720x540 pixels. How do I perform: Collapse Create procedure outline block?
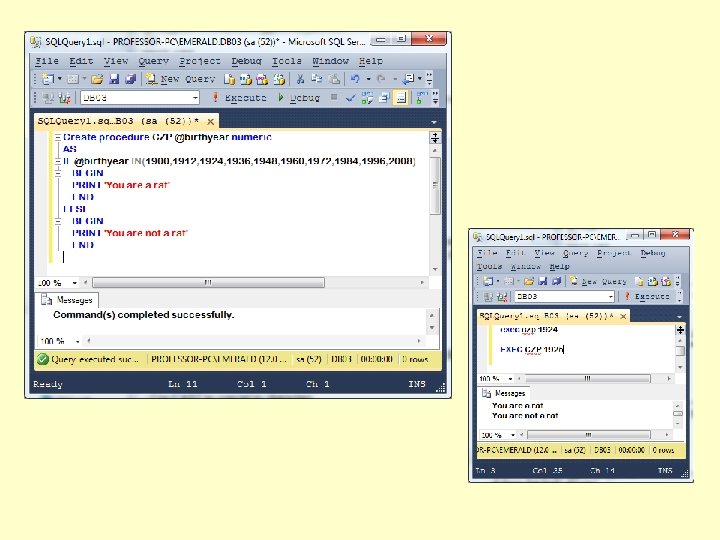[x=58, y=137]
